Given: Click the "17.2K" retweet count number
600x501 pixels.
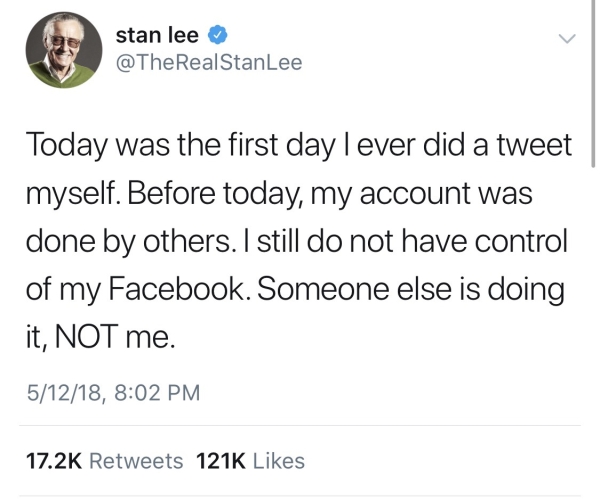Looking at the screenshot, I should [51, 461].
